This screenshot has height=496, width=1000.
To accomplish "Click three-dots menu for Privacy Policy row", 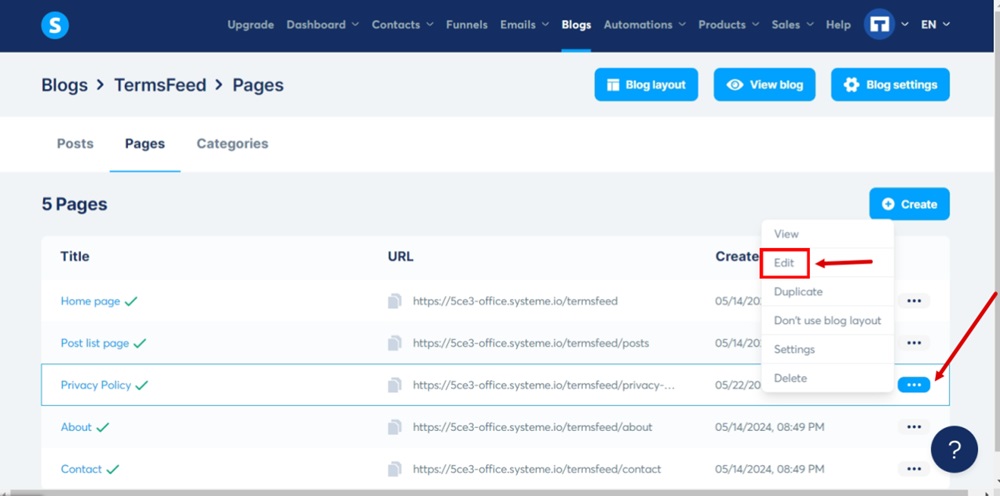I will (914, 385).
